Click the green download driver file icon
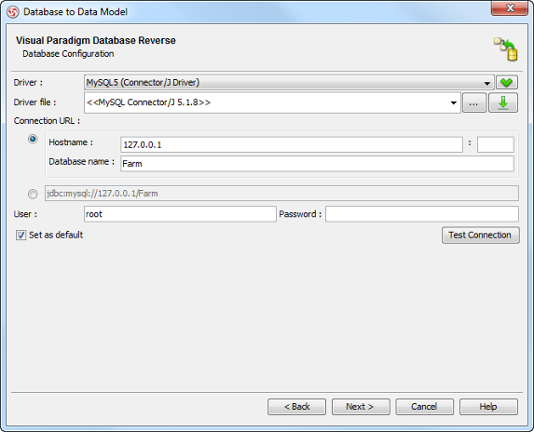 [x=503, y=103]
